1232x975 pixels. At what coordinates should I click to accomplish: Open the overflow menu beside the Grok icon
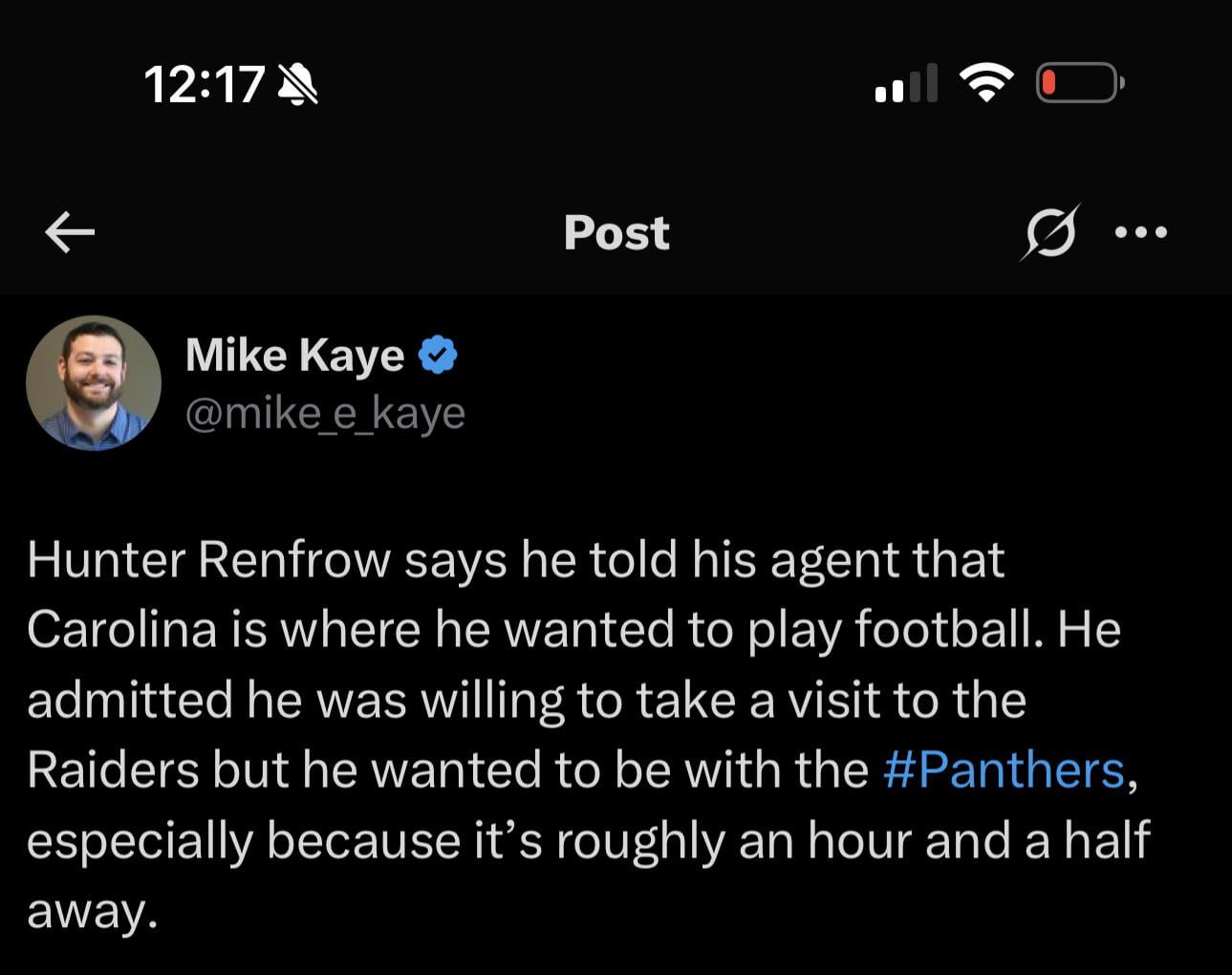tap(1143, 231)
